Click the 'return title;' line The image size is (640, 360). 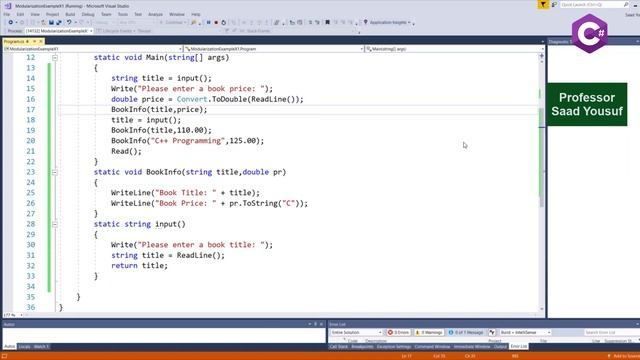coord(139,266)
